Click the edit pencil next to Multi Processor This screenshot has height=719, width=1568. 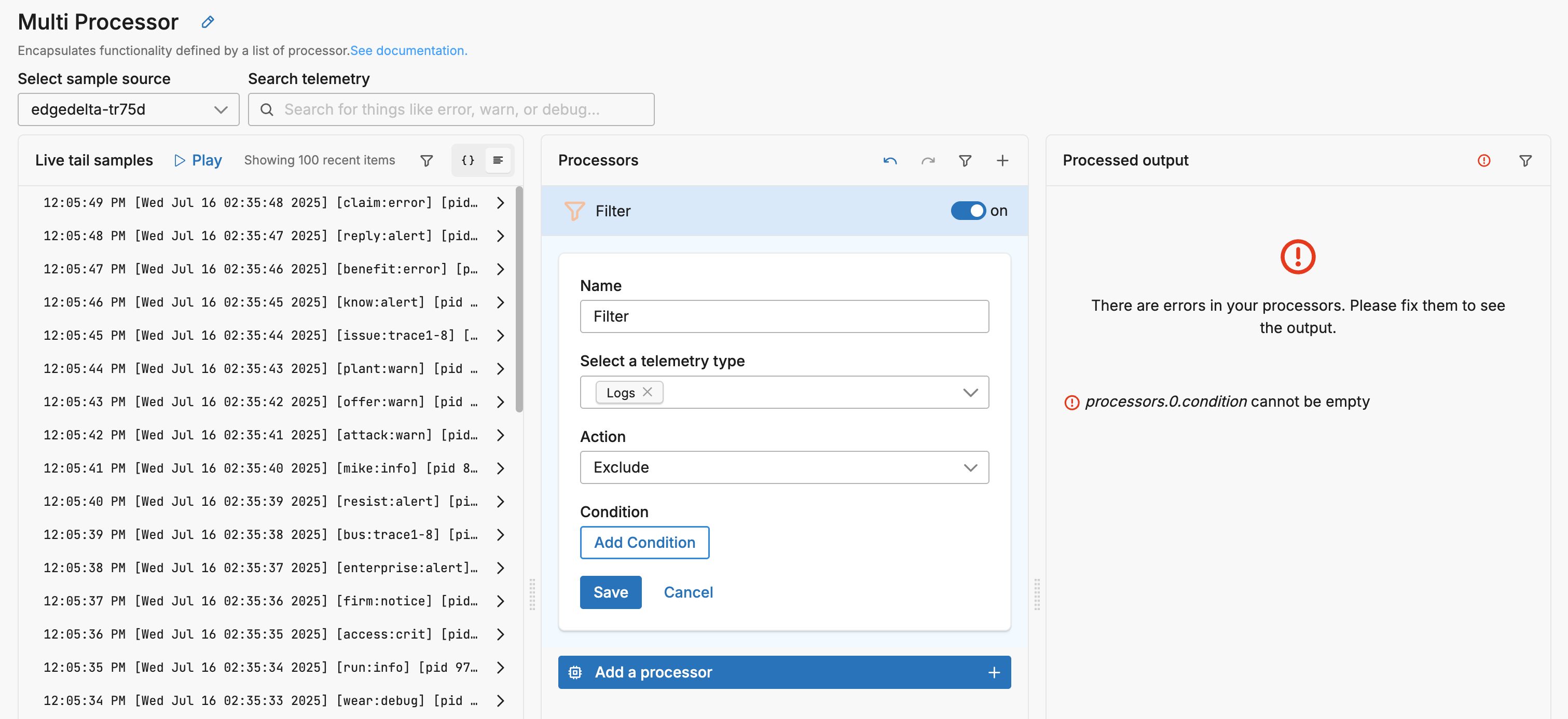point(208,22)
